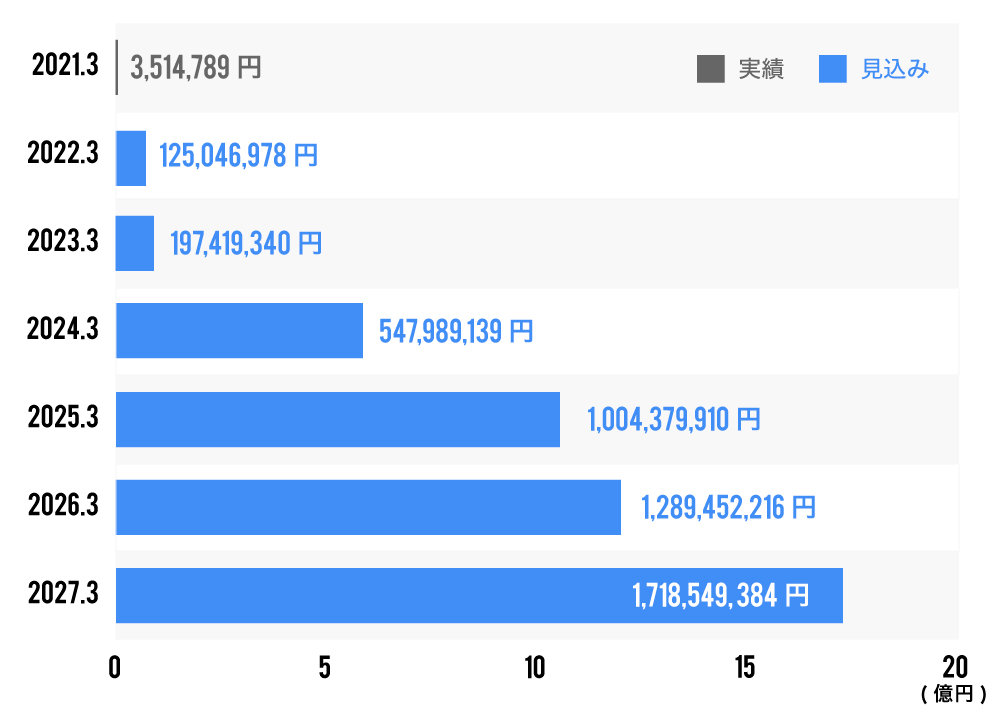Click the blue 見込み legend swatch
The height and width of the screenshot is (720, 1000).
coord(833,69)
